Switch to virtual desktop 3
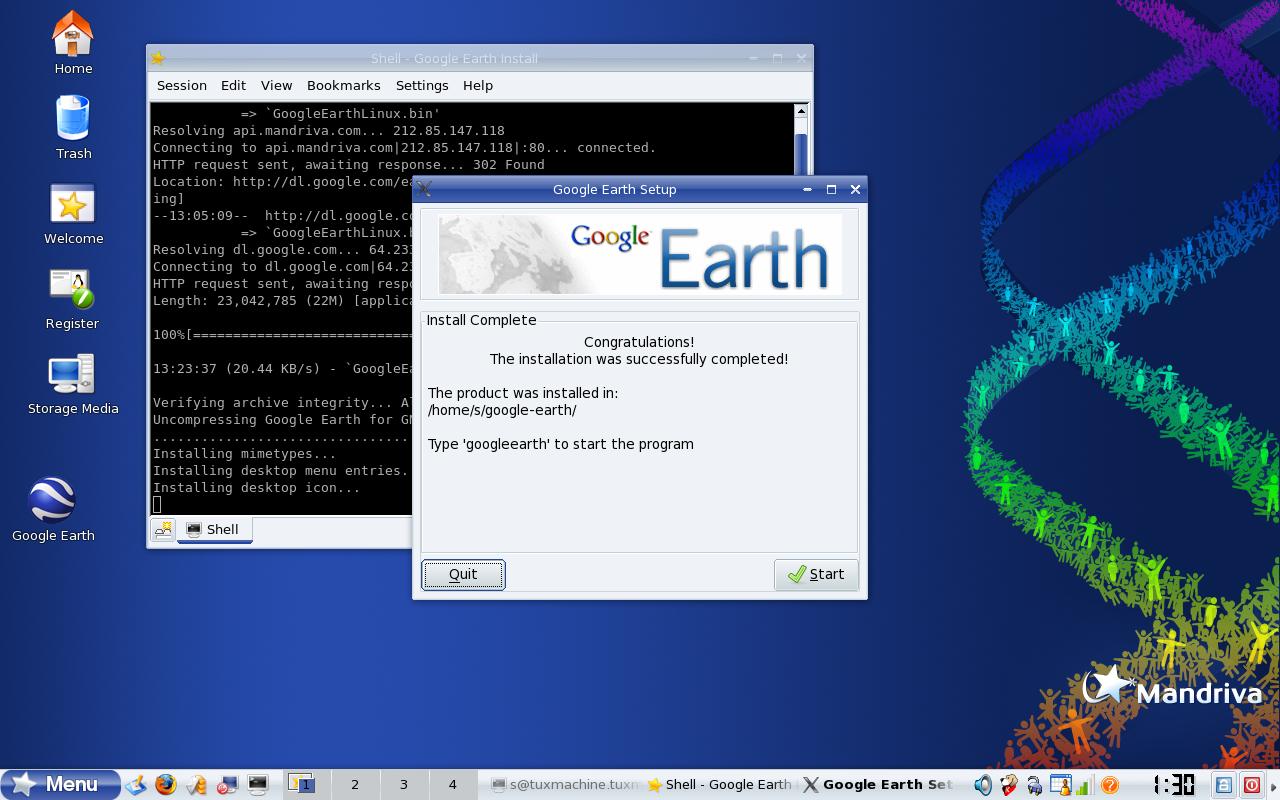 coord(403,784)
